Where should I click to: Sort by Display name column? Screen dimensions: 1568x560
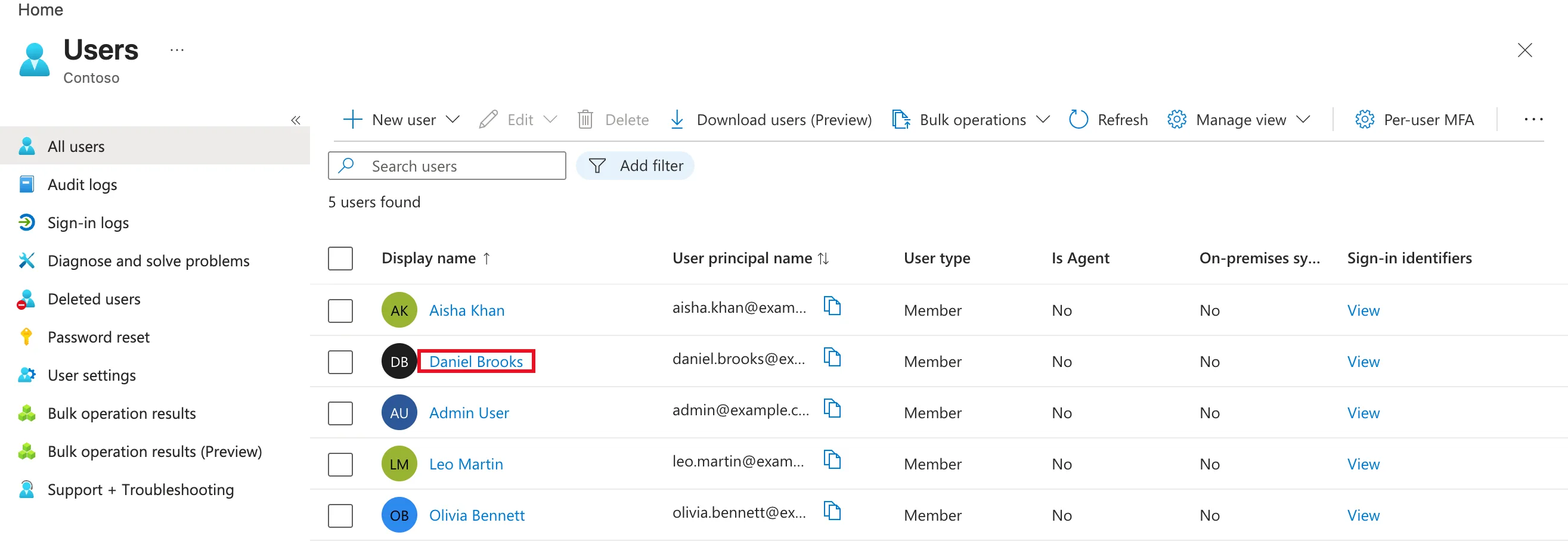click(436, 259)
